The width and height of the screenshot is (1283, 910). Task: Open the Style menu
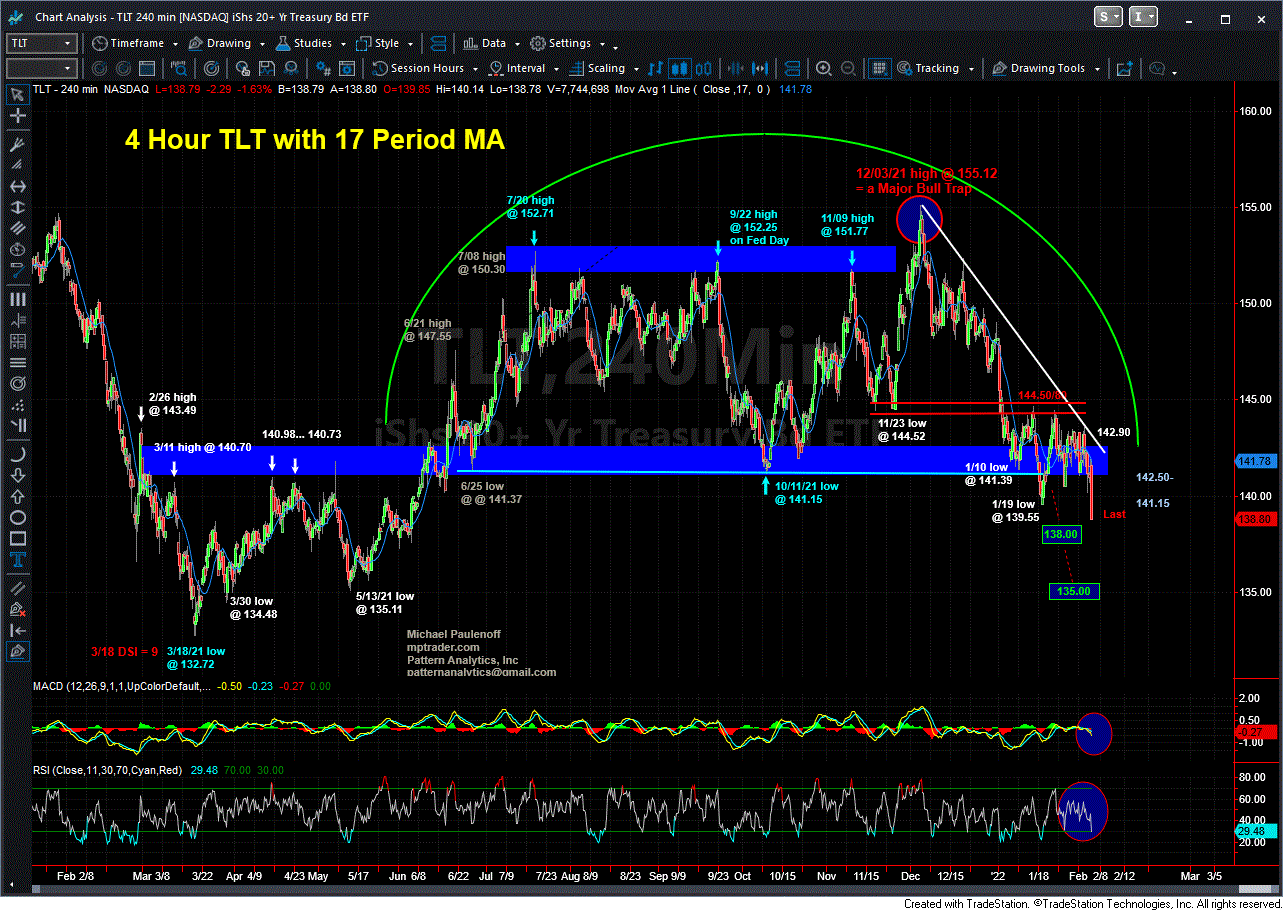tap(379, 43)
